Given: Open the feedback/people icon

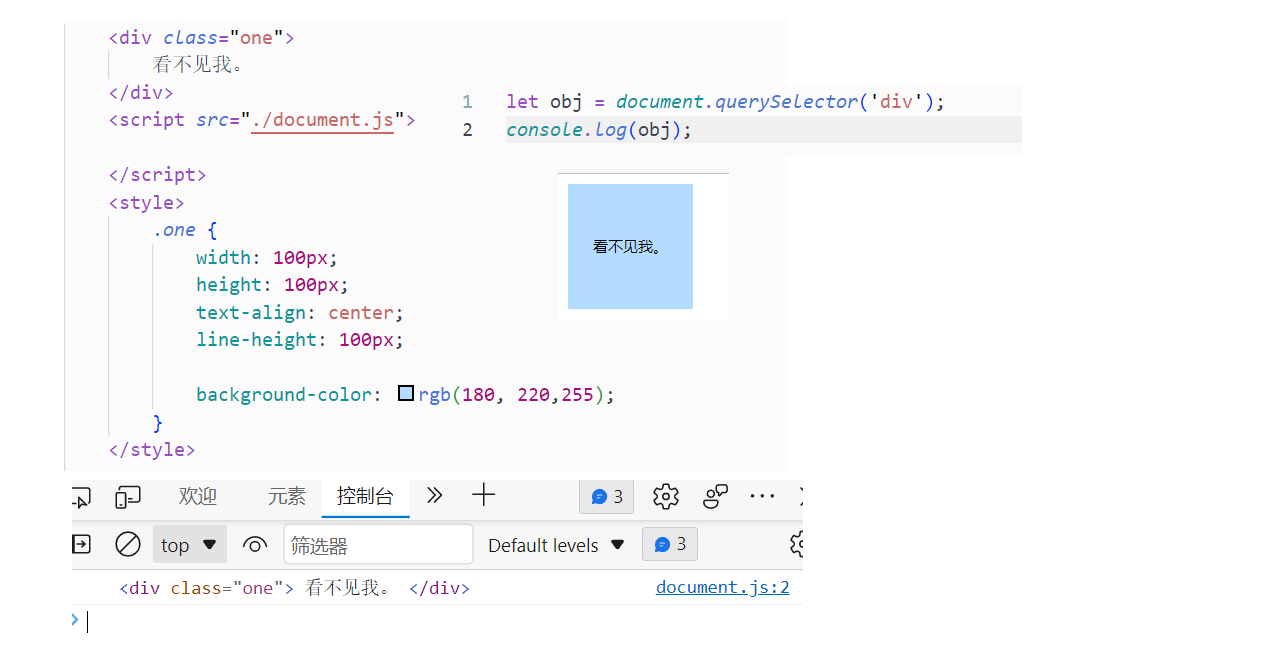Looking at the screenshot, I should [715, 496].
